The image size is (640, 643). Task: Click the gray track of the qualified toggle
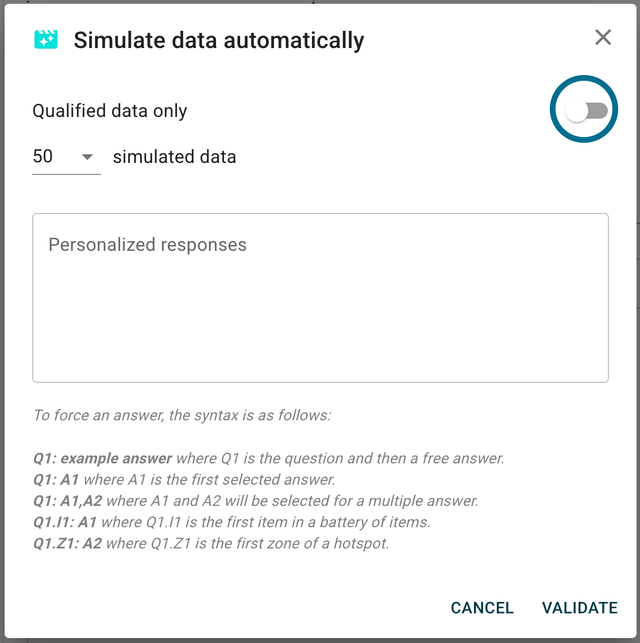pos(598,111)
